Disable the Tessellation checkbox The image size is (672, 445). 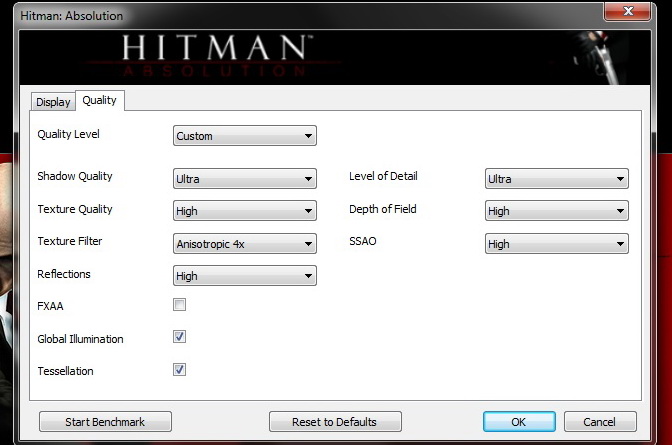pyautogui.click(x=180, y=370)
